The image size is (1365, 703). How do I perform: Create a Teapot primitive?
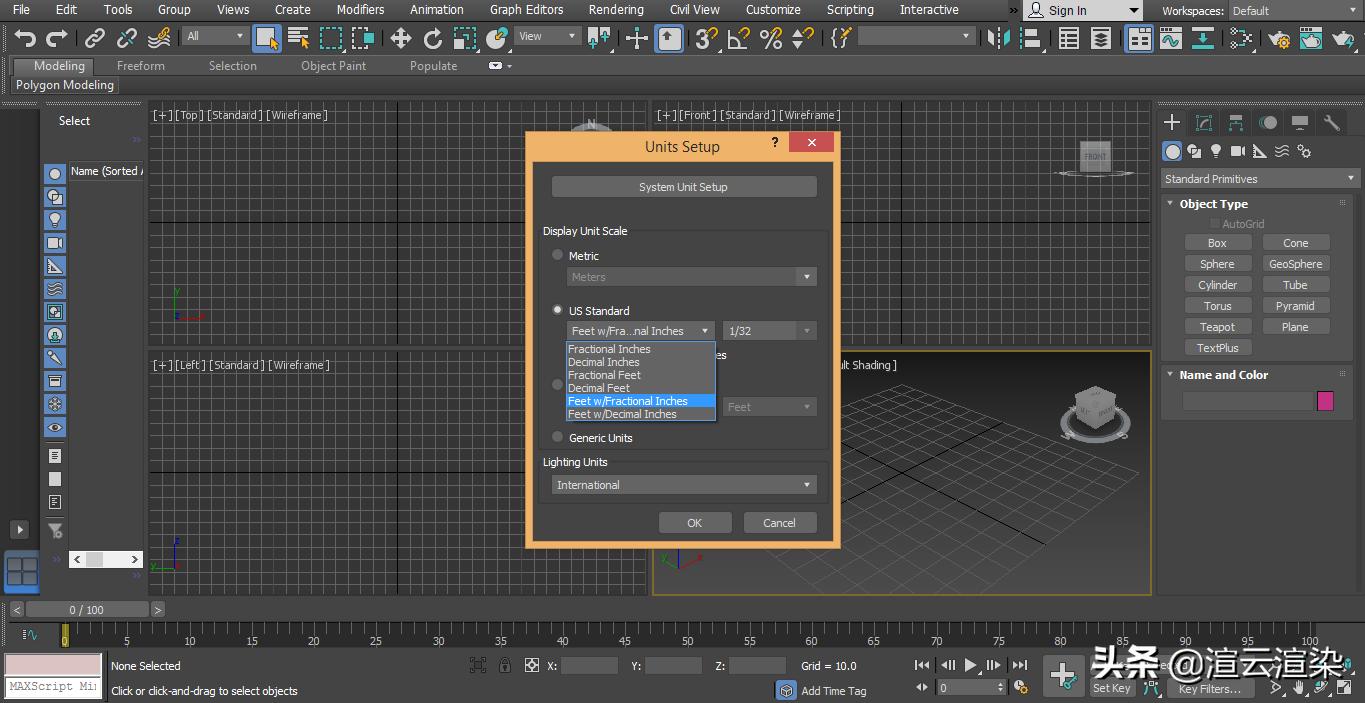point(1218,326)
